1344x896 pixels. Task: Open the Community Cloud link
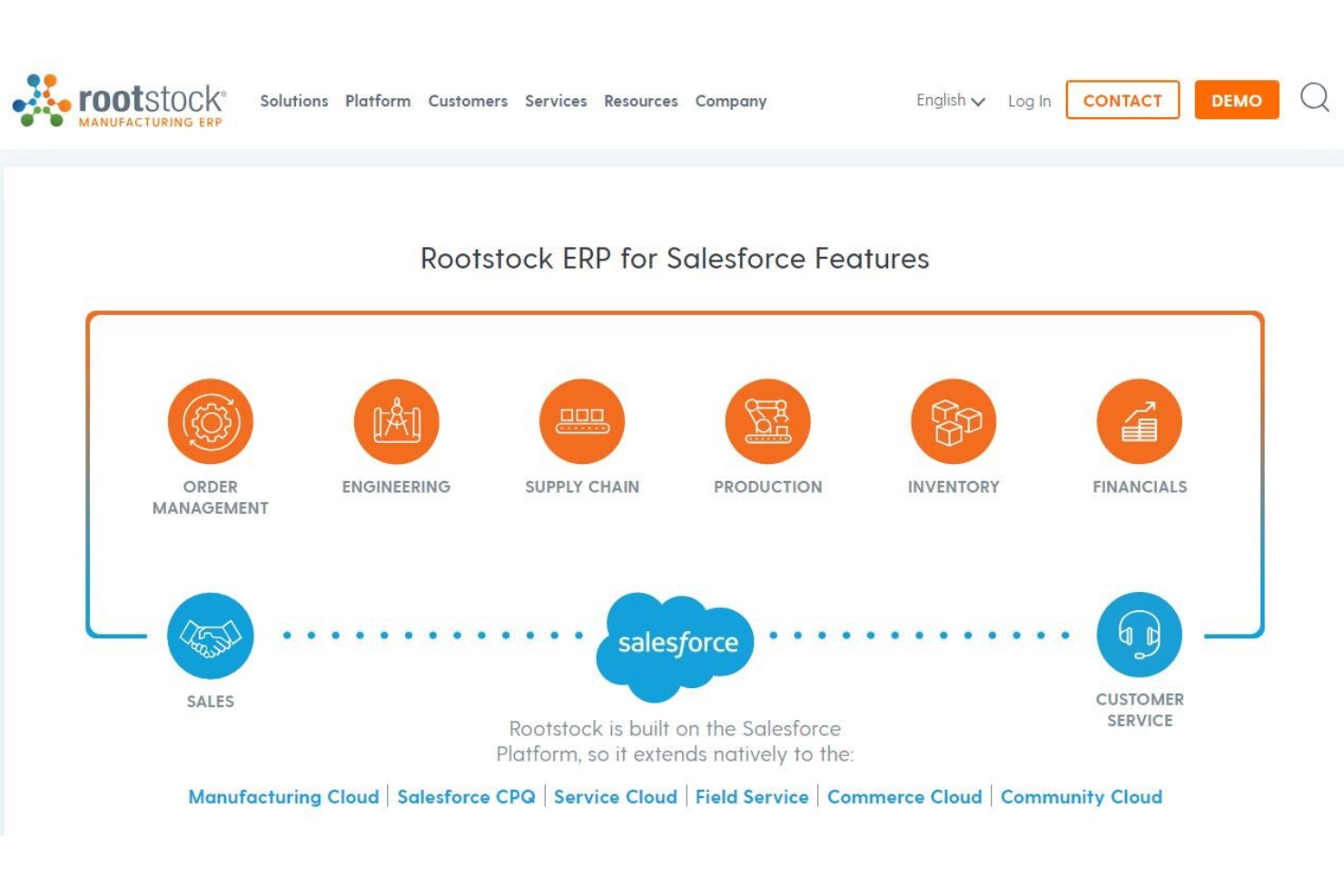coord(1082,796)
